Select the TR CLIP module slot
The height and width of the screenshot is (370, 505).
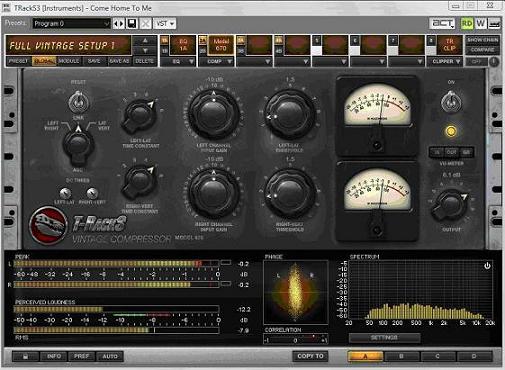click(449, 45)
